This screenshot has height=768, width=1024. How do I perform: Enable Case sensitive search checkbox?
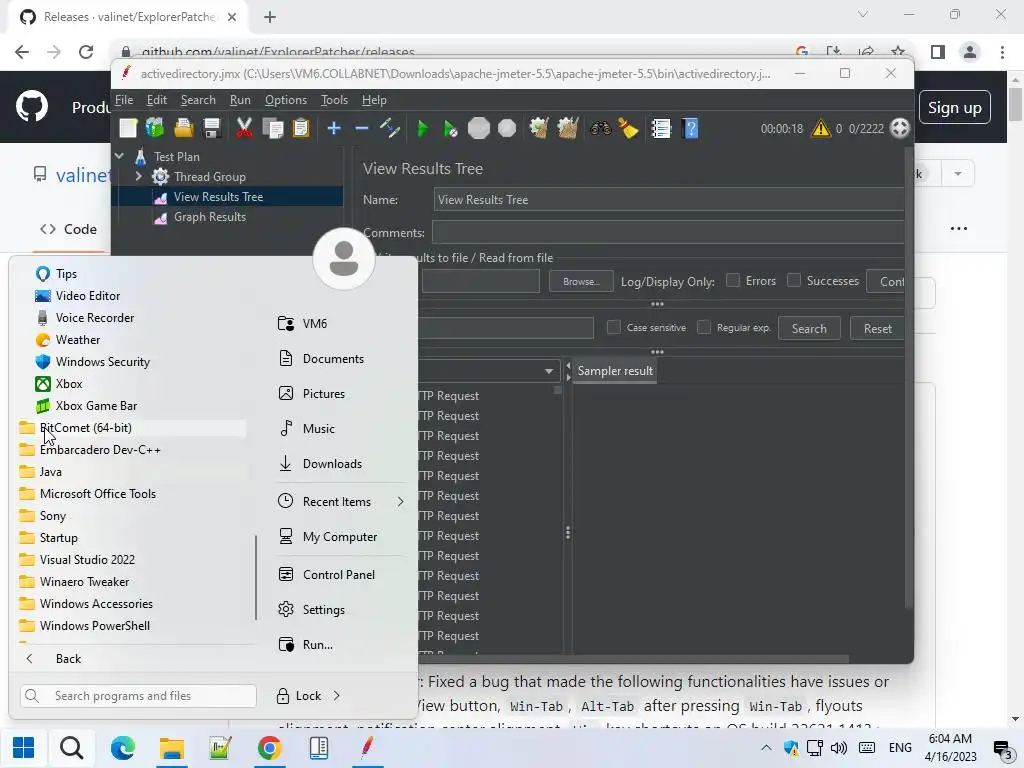pyautogui.click(x=614, y=327)
